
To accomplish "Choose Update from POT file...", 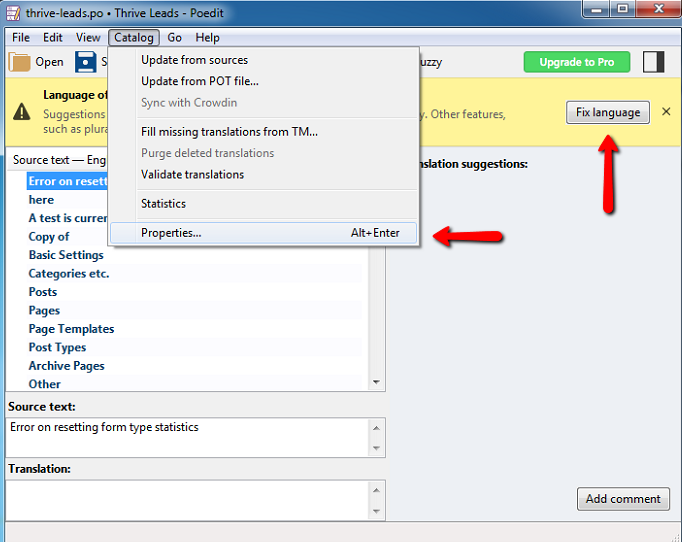I will 264,81.
